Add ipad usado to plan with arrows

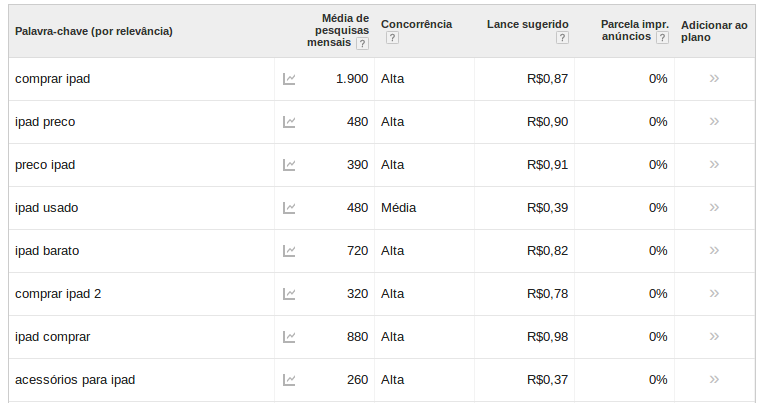tap(714, 207)
